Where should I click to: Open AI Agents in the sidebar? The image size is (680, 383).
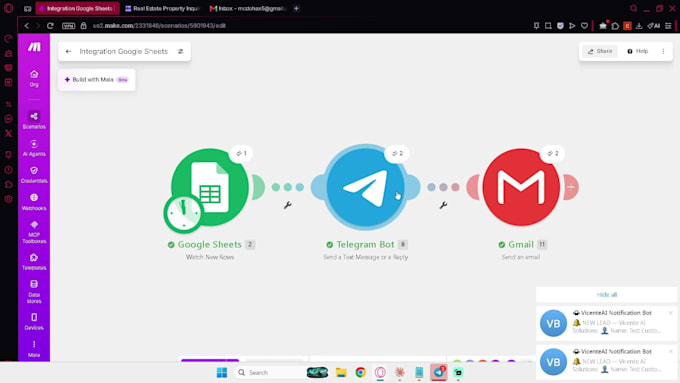pyautogui.click(x=34, y=148)
